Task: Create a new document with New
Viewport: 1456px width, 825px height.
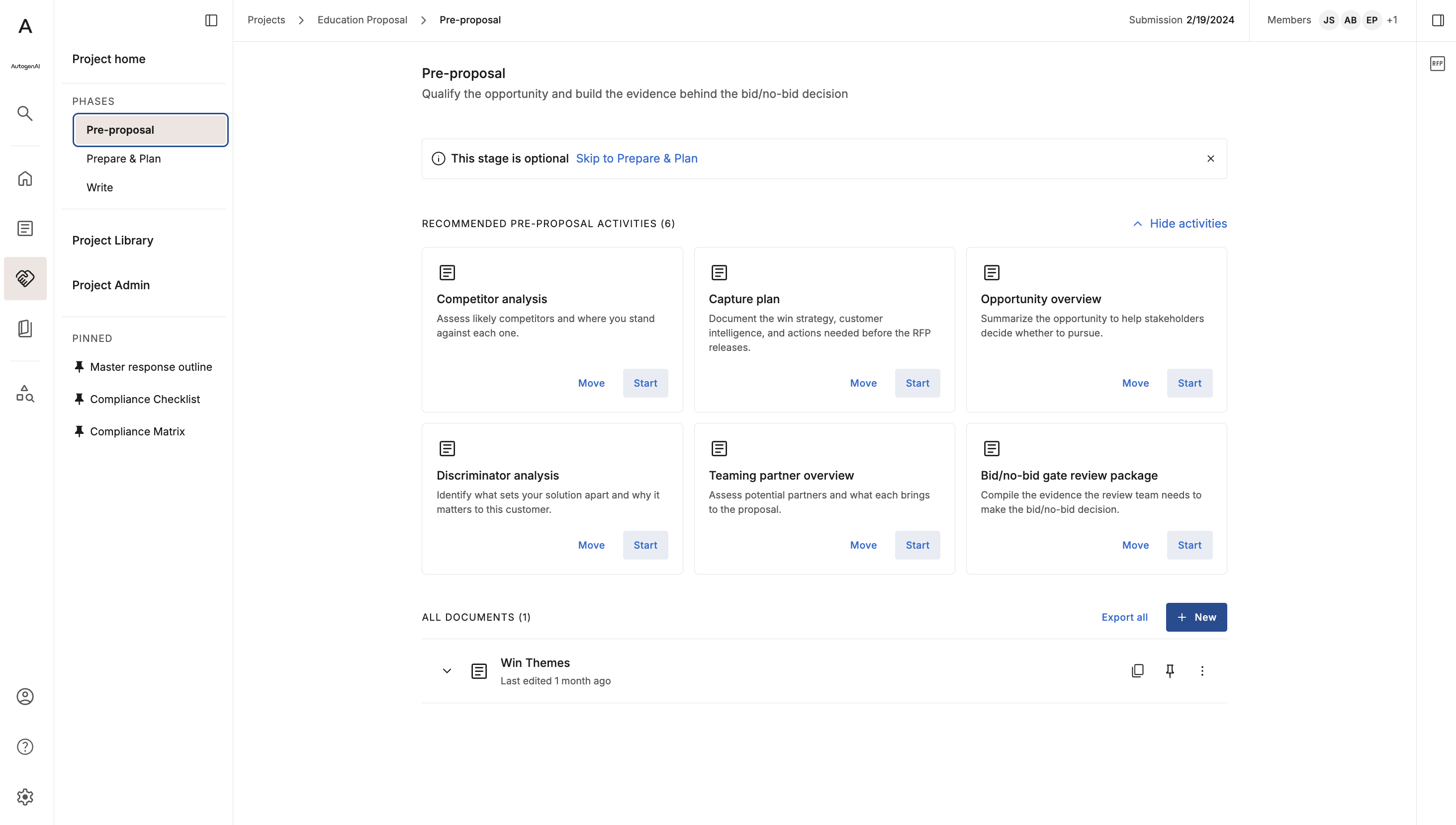Action: point(1196,617)
